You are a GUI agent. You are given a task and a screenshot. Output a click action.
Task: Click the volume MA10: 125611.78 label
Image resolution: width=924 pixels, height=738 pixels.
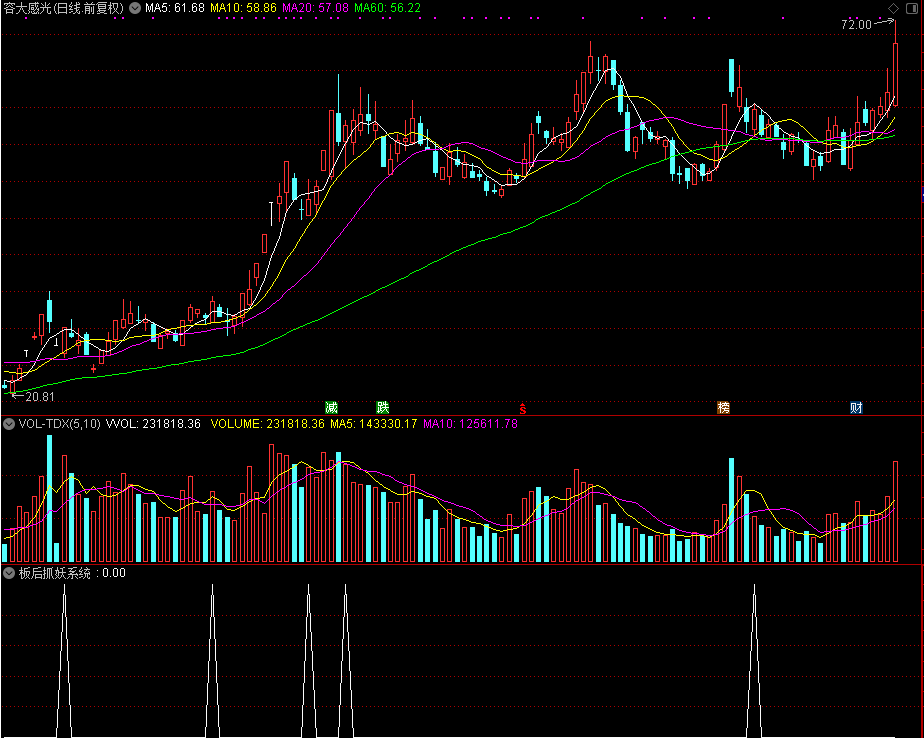click(470, 424)
